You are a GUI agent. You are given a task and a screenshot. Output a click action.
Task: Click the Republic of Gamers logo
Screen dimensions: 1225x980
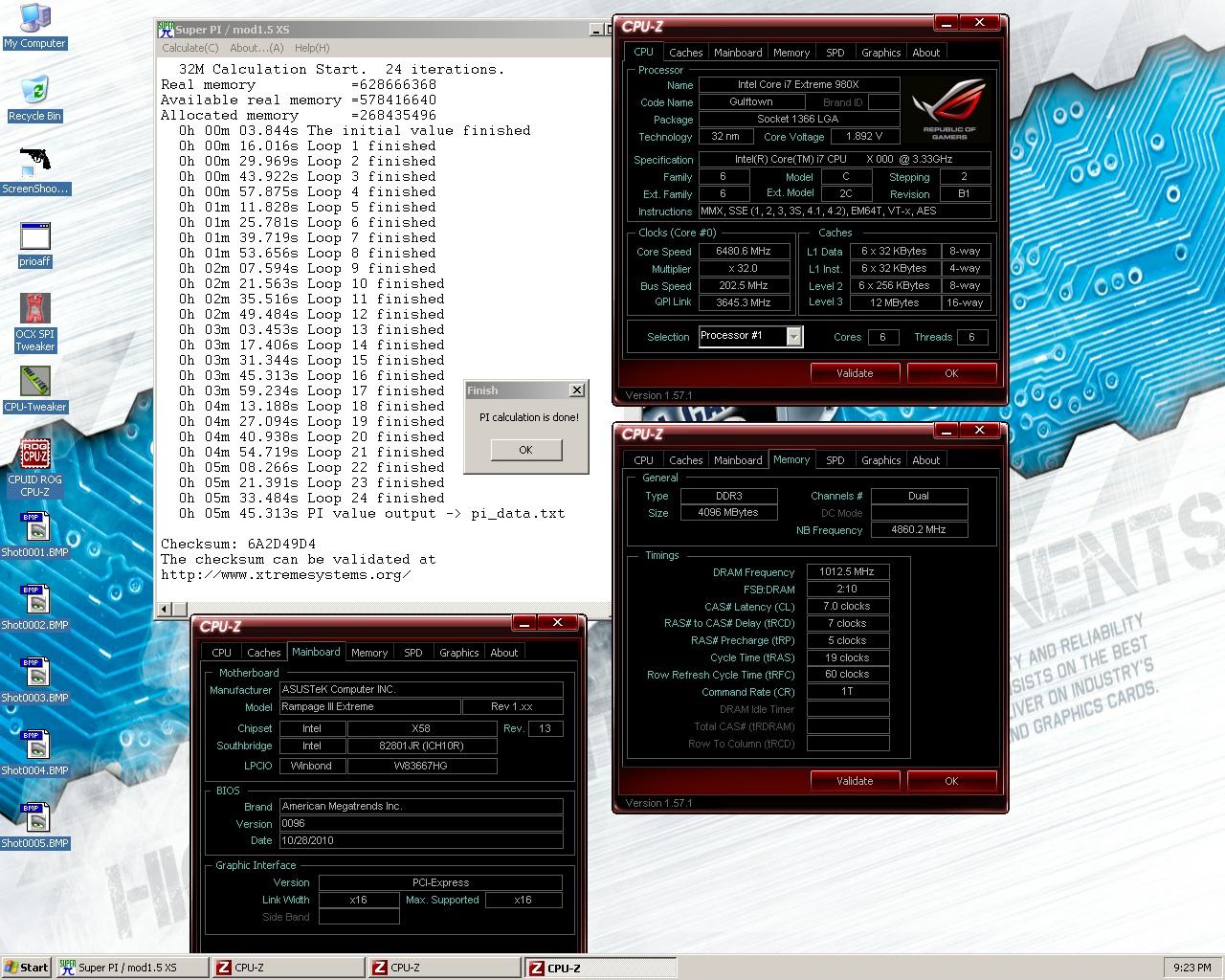949,107
